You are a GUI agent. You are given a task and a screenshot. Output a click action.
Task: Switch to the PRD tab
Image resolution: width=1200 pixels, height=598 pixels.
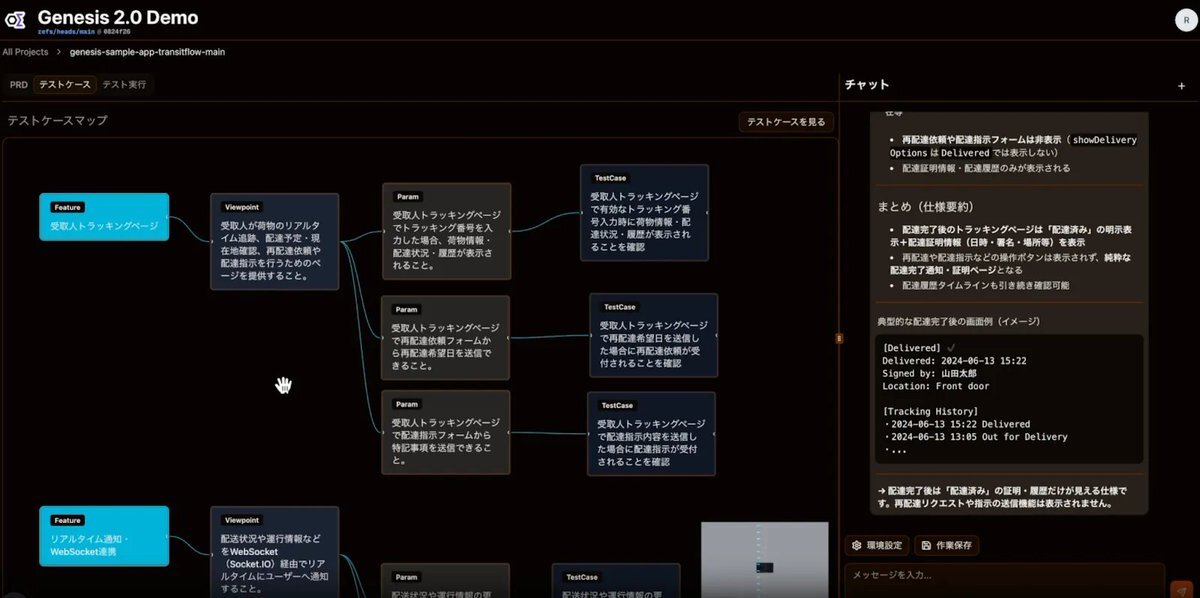(x=18, y=85)
